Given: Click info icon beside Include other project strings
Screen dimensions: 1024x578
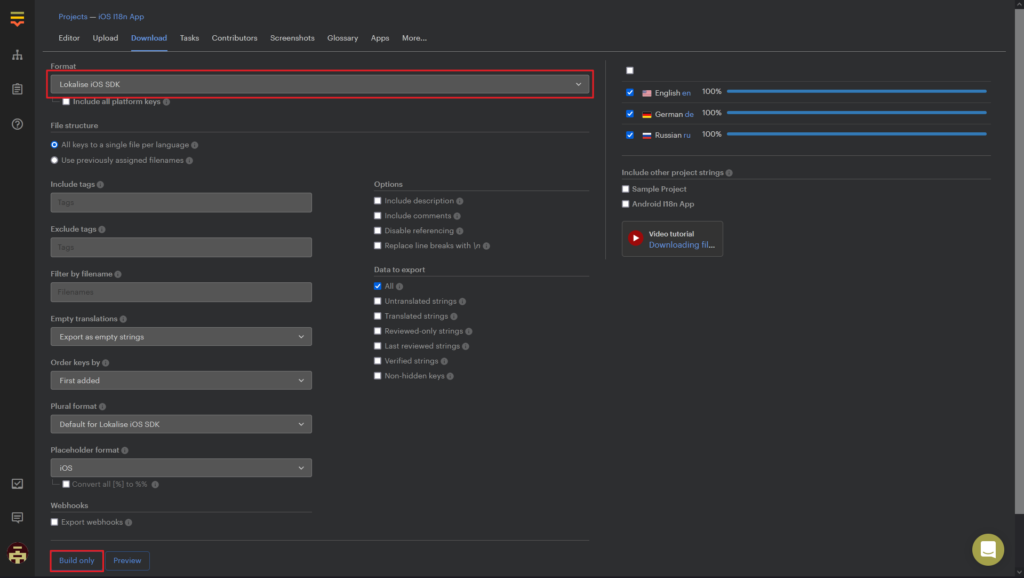Looking at the screenshot, I should [729, 173].
